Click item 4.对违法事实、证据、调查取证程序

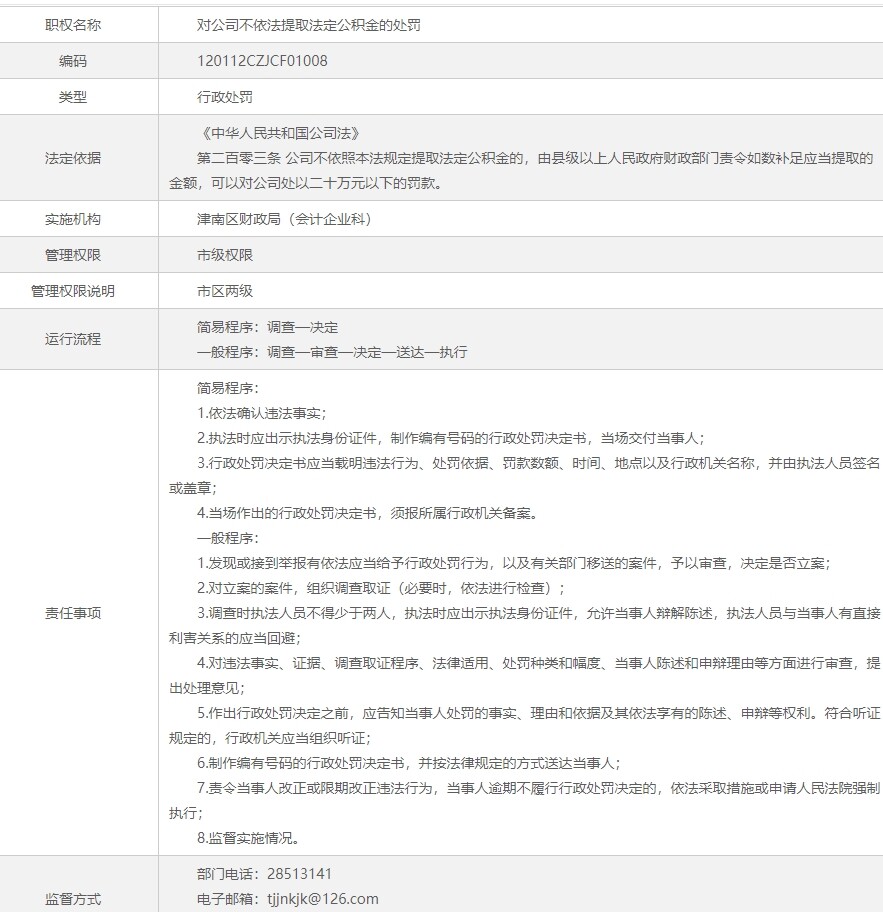(538, 664)
